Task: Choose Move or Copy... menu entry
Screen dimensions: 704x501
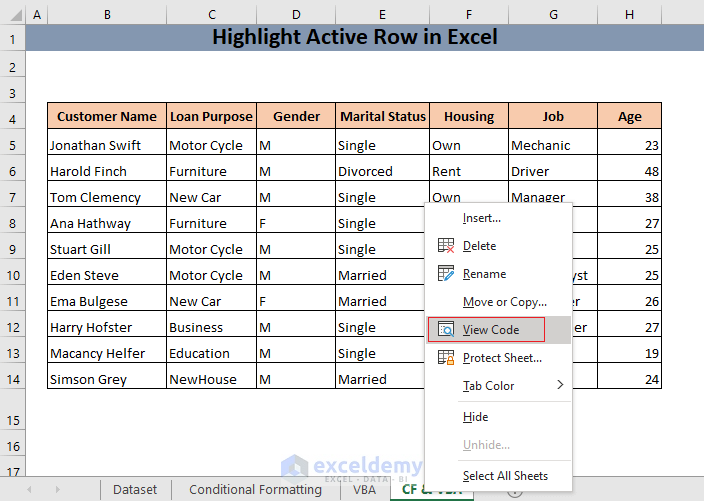Action: click(x=498, y=302)
